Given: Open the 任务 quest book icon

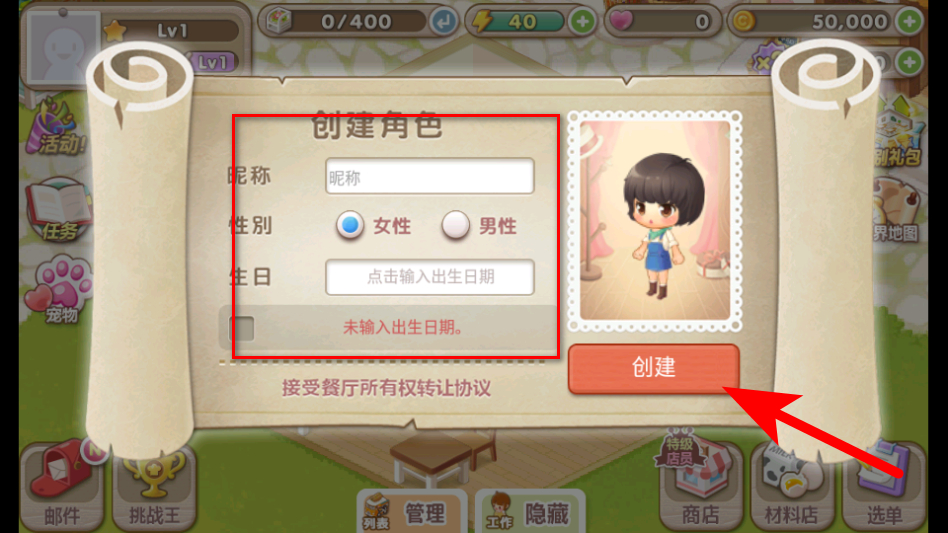Looking at the screenshot, I should click(x=58, y=209).
